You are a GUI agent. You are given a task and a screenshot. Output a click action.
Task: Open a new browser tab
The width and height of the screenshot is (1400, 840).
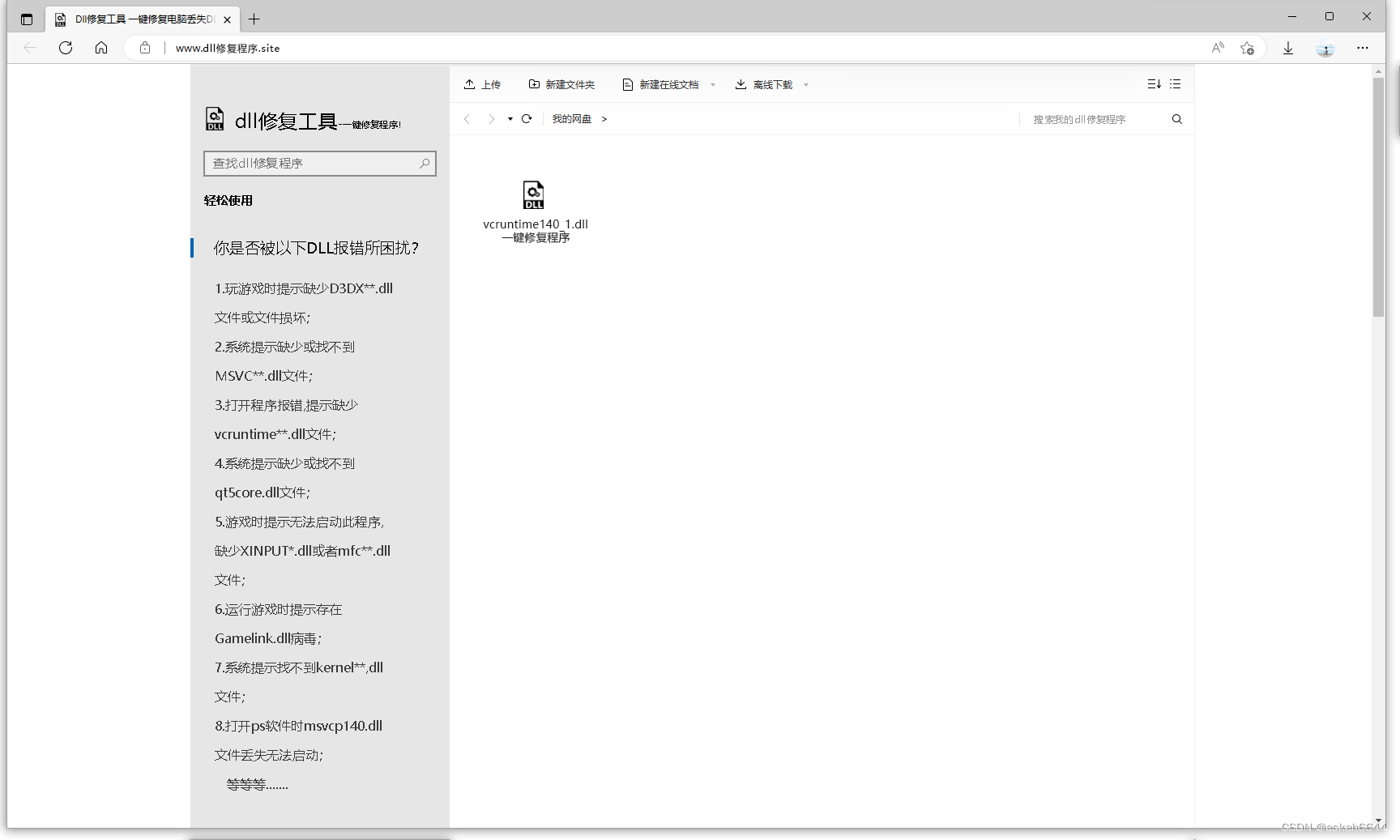coord(254,19)
